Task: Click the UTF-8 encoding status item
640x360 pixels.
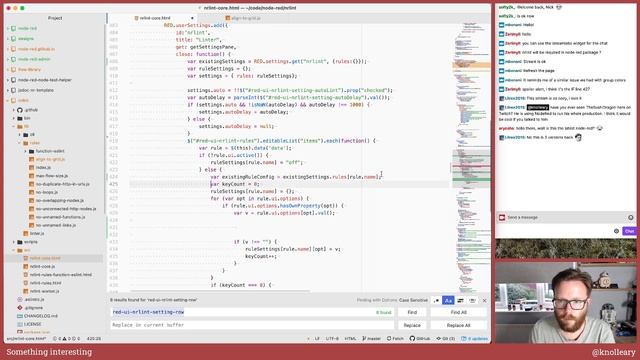Action: [332, 339]
